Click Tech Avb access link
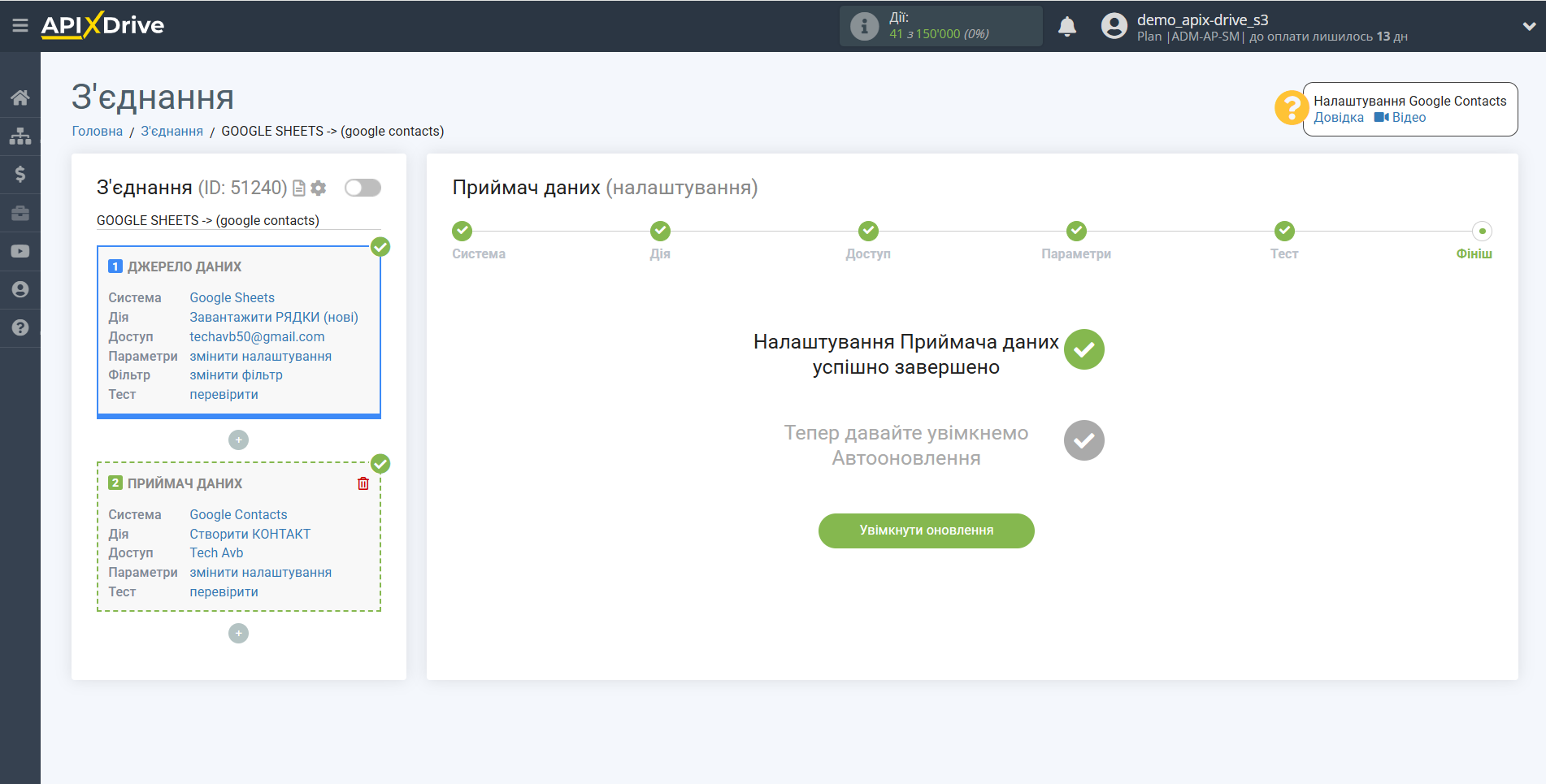Screen dimensions: 1546x784 (x=216, y=552)
